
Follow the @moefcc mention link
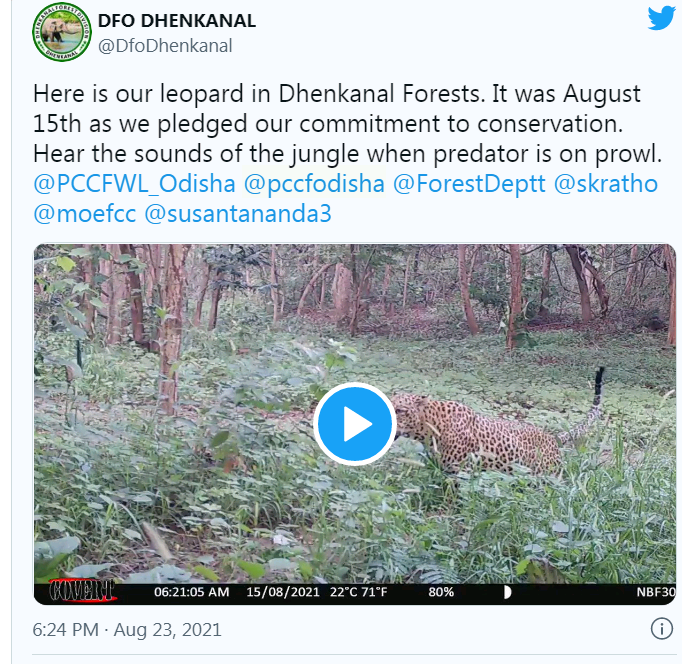point(84,215)
